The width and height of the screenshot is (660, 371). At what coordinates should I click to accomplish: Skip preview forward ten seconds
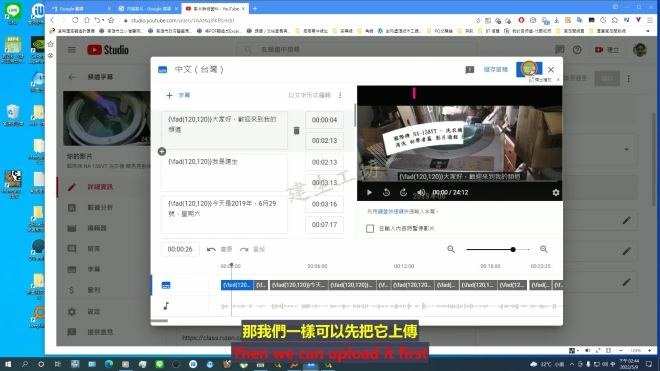pos(403,192)
